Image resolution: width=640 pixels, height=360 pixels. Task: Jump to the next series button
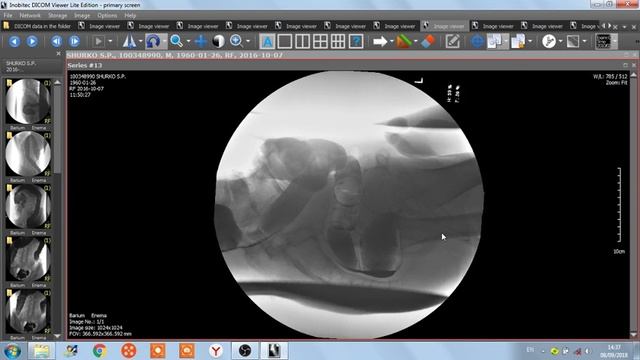pyautogui.click(x=74, y=41)
